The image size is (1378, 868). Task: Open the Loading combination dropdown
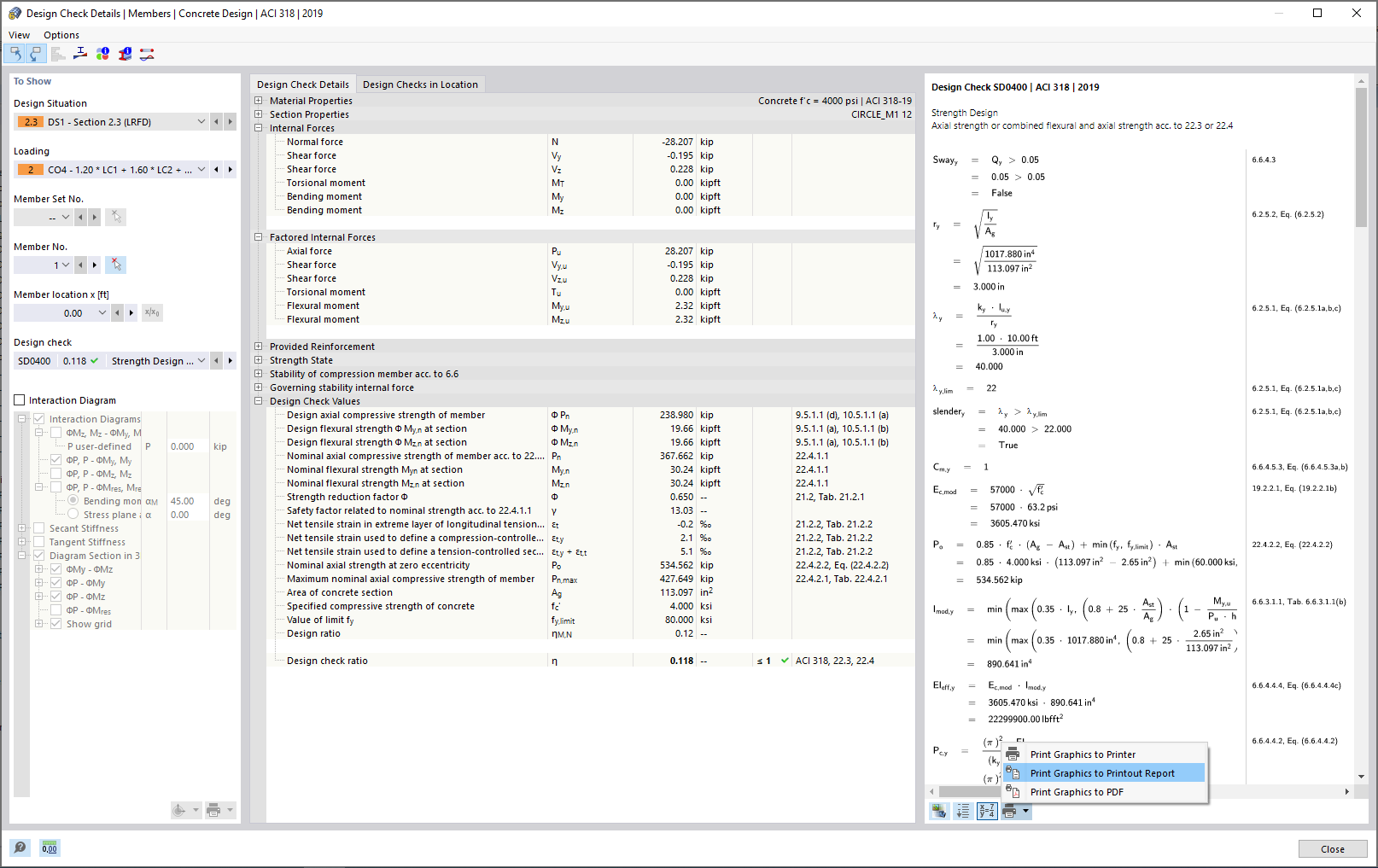201,170
